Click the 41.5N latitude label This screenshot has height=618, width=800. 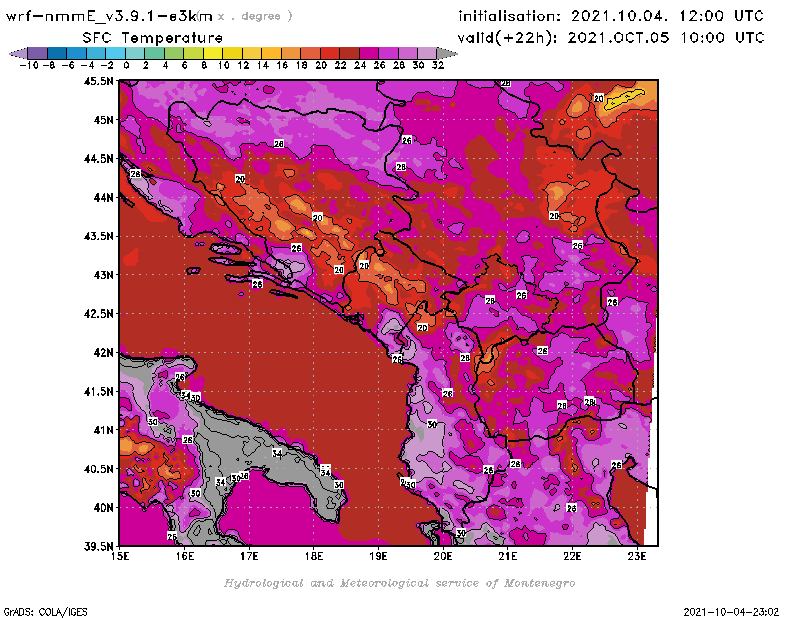coord(98,391)
